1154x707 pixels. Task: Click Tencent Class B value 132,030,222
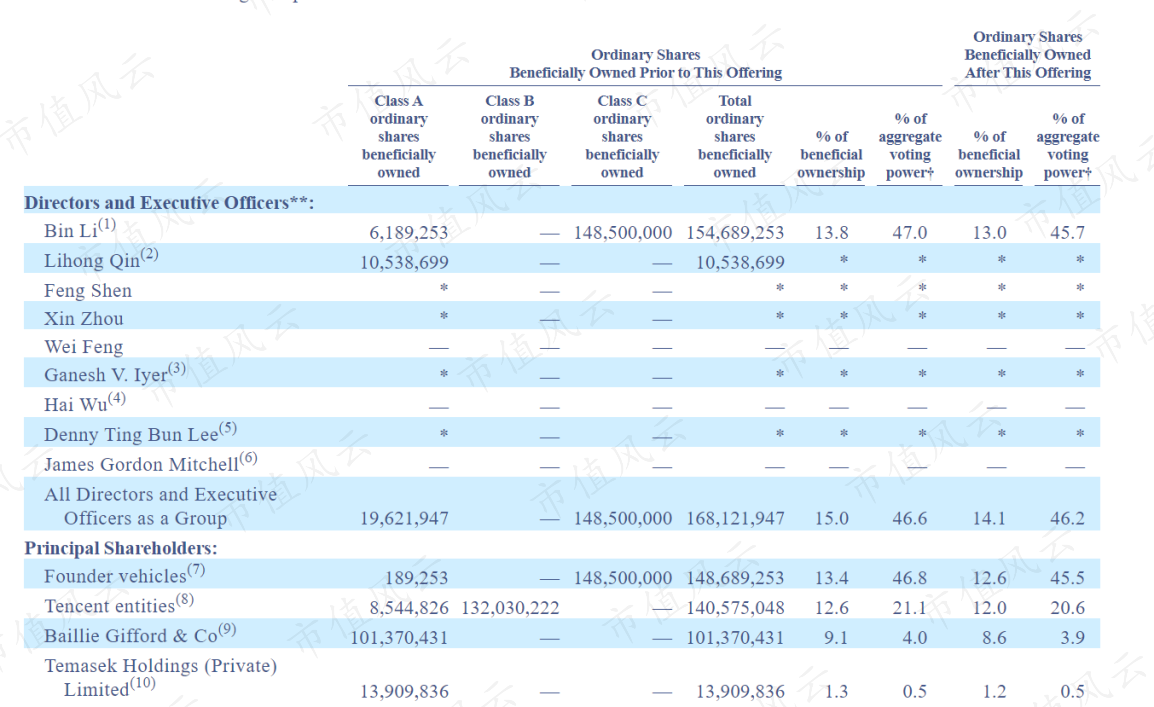(510, 608)
